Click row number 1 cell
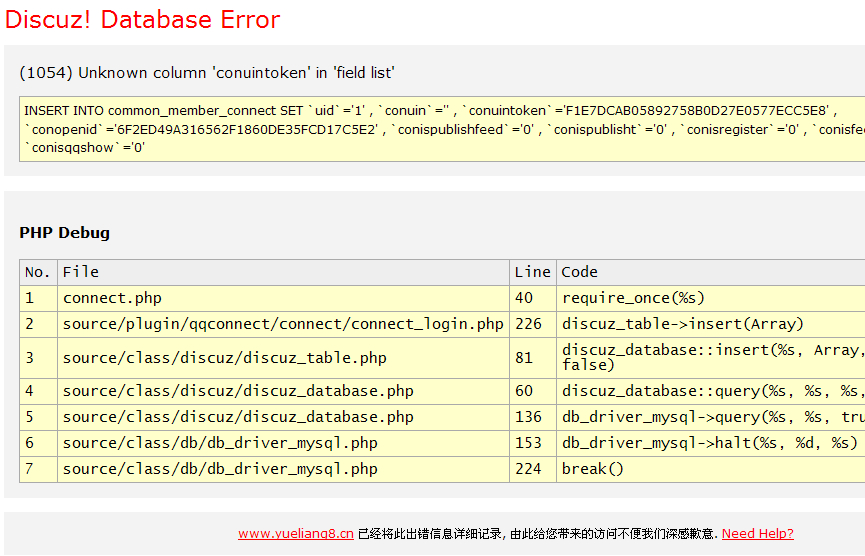This screenshot has width=865, height=556. [38, 298]
